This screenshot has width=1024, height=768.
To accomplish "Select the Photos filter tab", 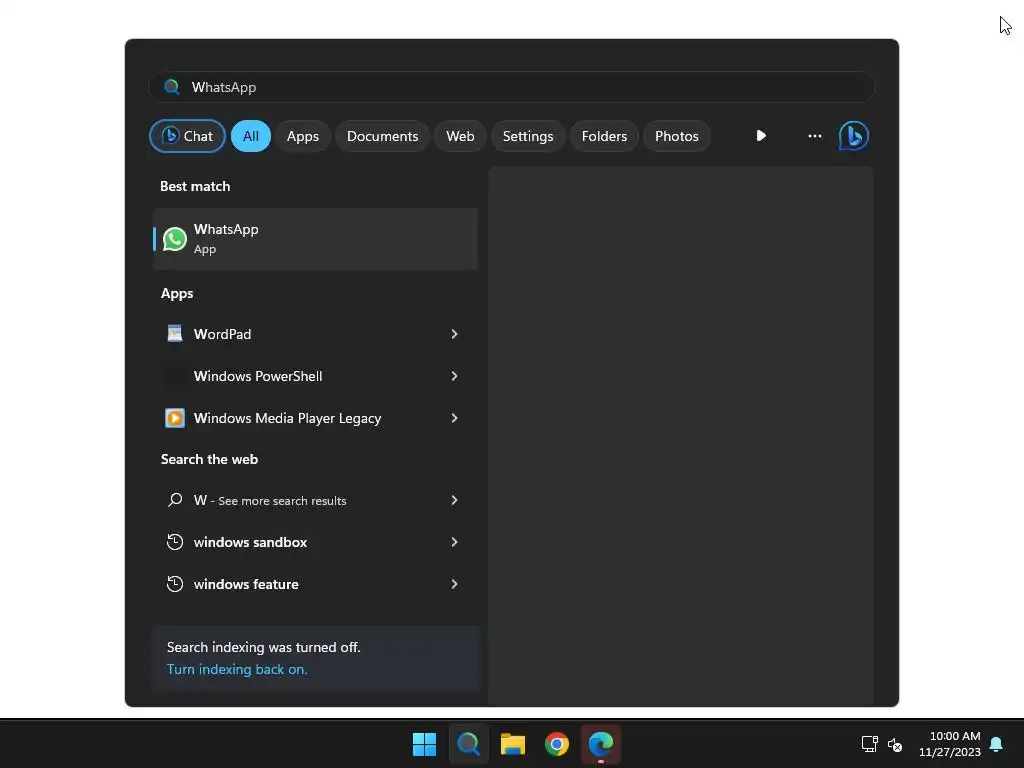I will [x=677, y=136].
